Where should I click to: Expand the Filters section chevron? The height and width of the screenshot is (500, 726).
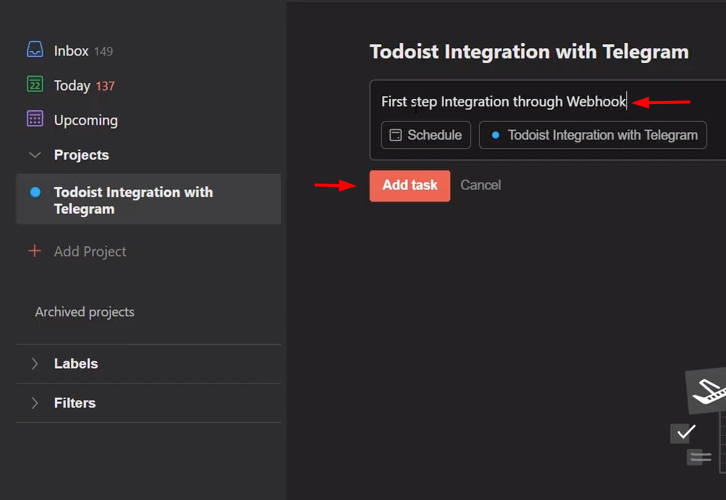[x=35, y=403]
